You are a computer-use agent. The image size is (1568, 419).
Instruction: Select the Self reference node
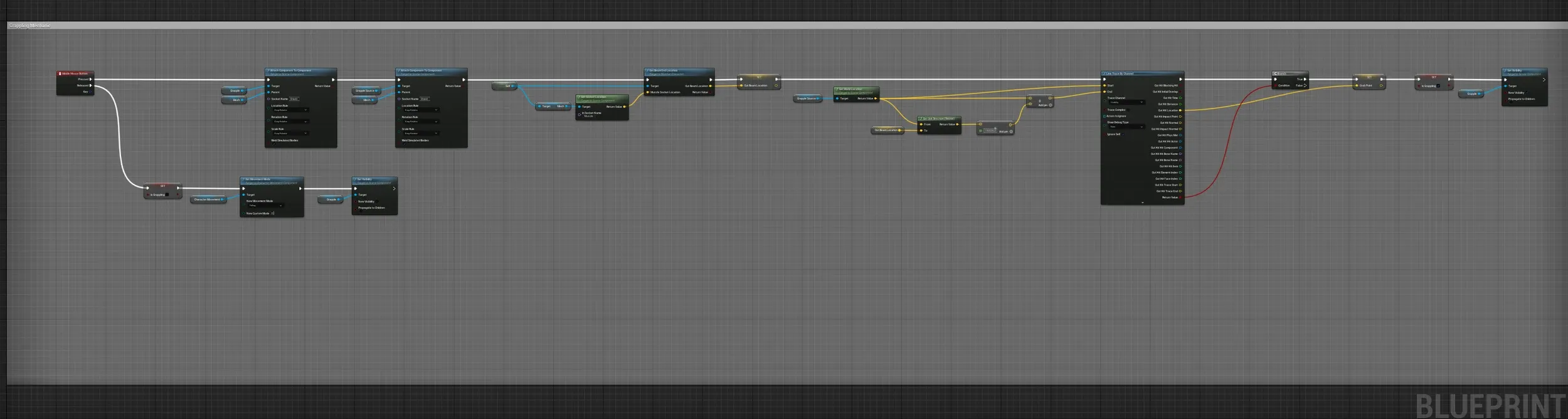pos(505,86)
